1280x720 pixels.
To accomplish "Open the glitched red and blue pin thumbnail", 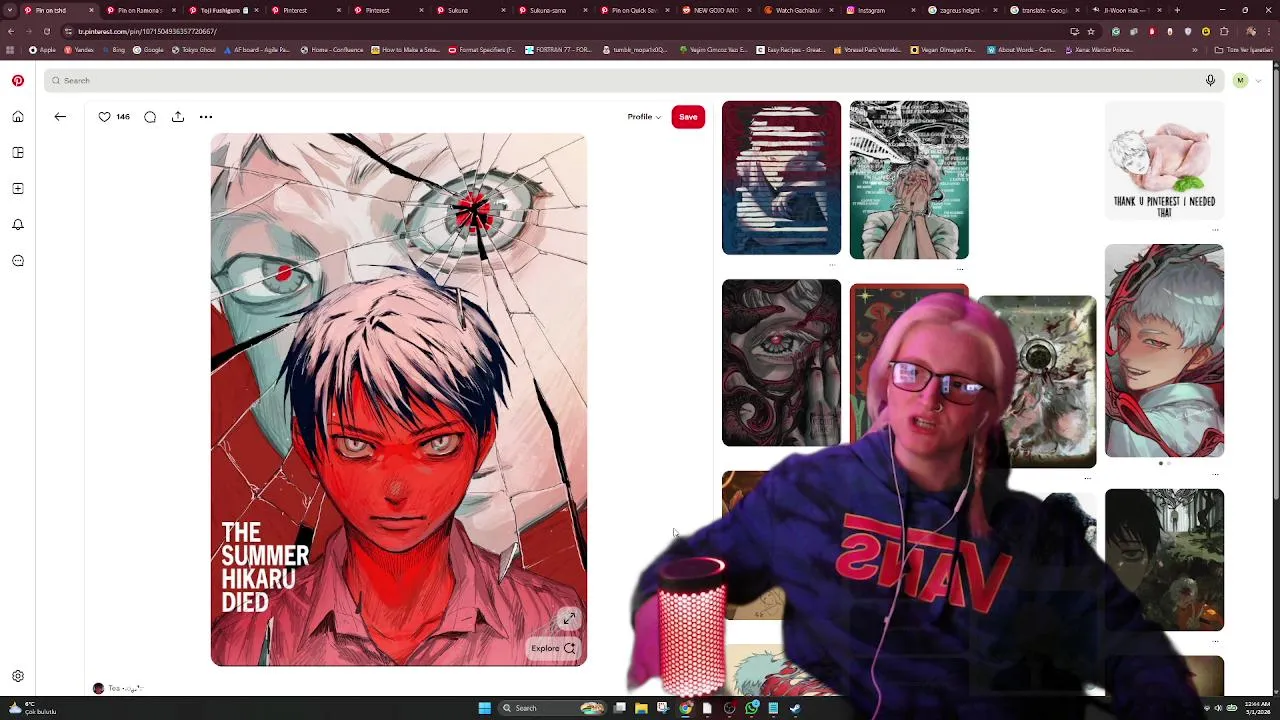I will click(x=782, y=178).
